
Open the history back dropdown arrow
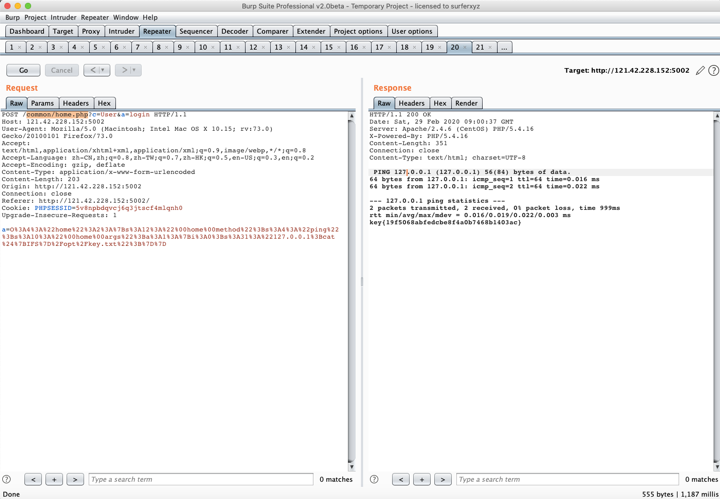[102, 71]
